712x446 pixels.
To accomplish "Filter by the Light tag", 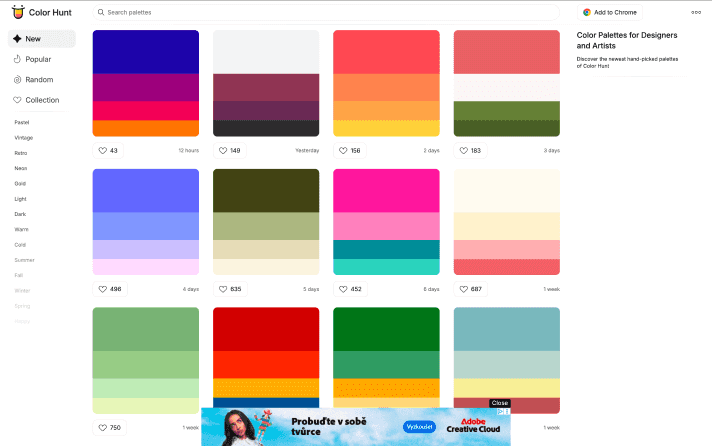I will [x=20, y=199].
